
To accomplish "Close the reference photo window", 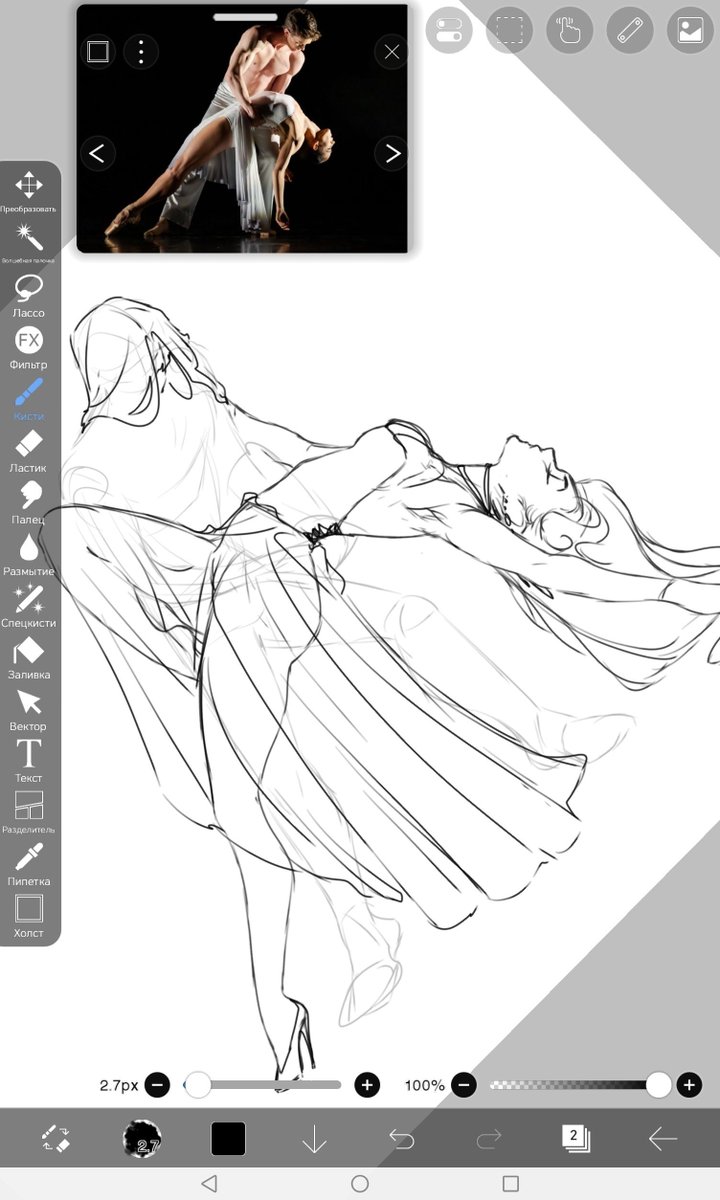I will click(392, 51).
